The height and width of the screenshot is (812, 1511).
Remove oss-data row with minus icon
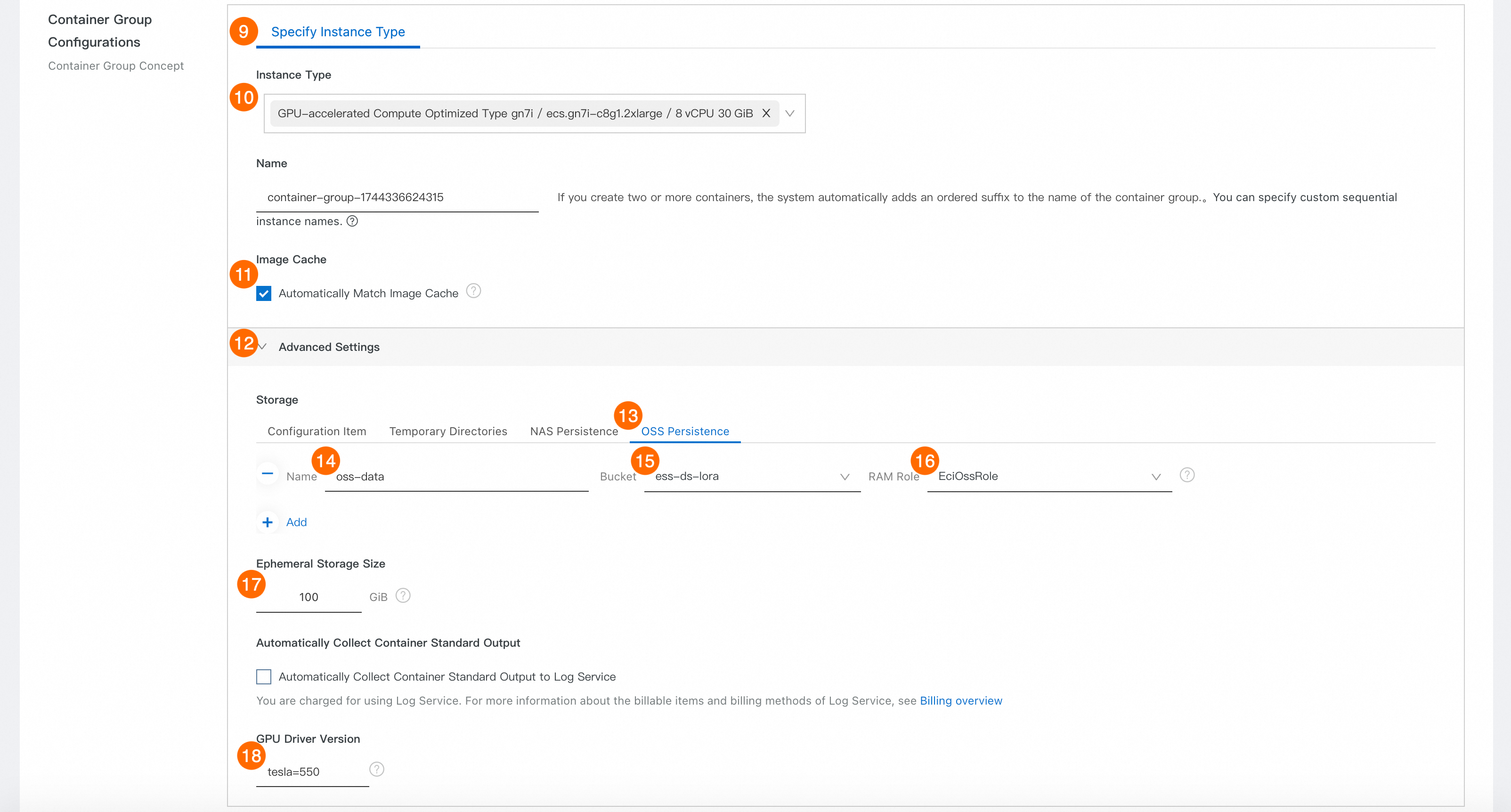coord(268,473)
